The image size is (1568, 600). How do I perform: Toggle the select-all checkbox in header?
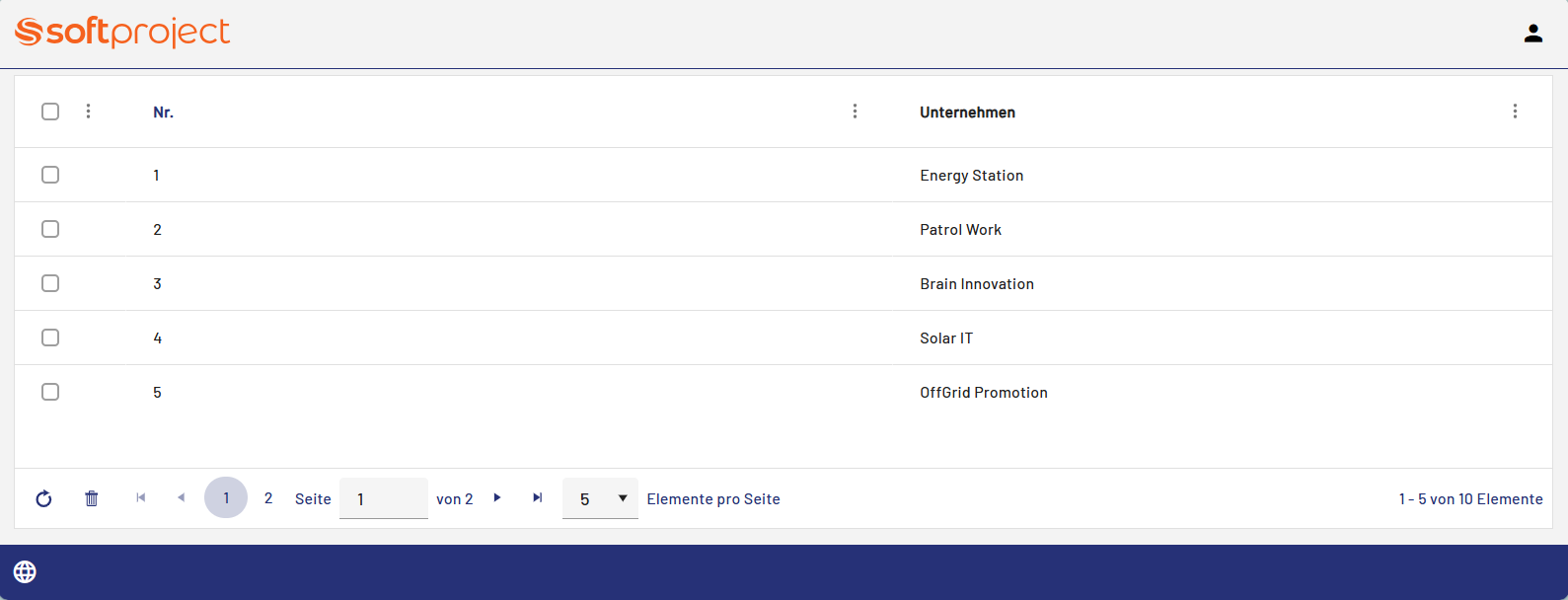point(50,112)
